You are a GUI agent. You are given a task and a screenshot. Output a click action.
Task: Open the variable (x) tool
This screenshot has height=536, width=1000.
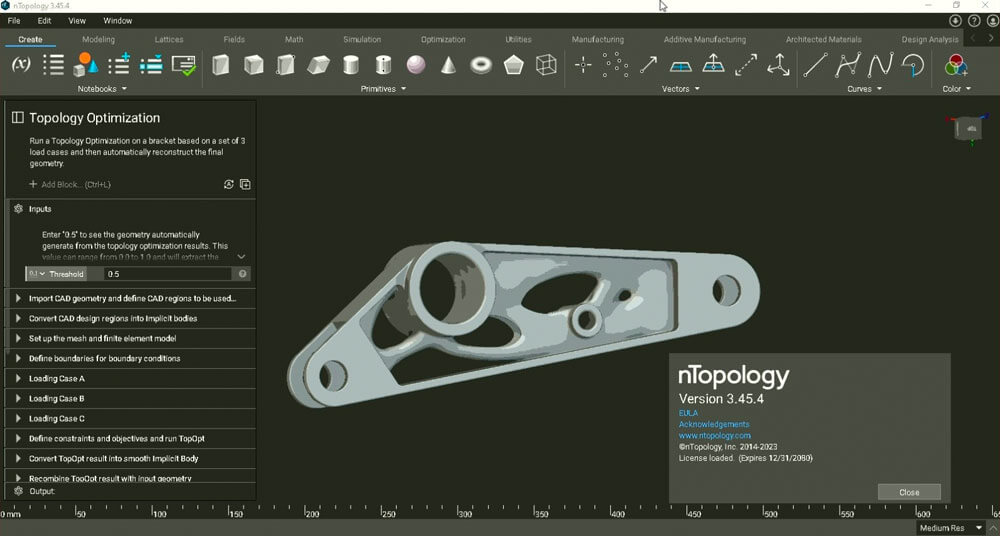(x=22, y=64)
